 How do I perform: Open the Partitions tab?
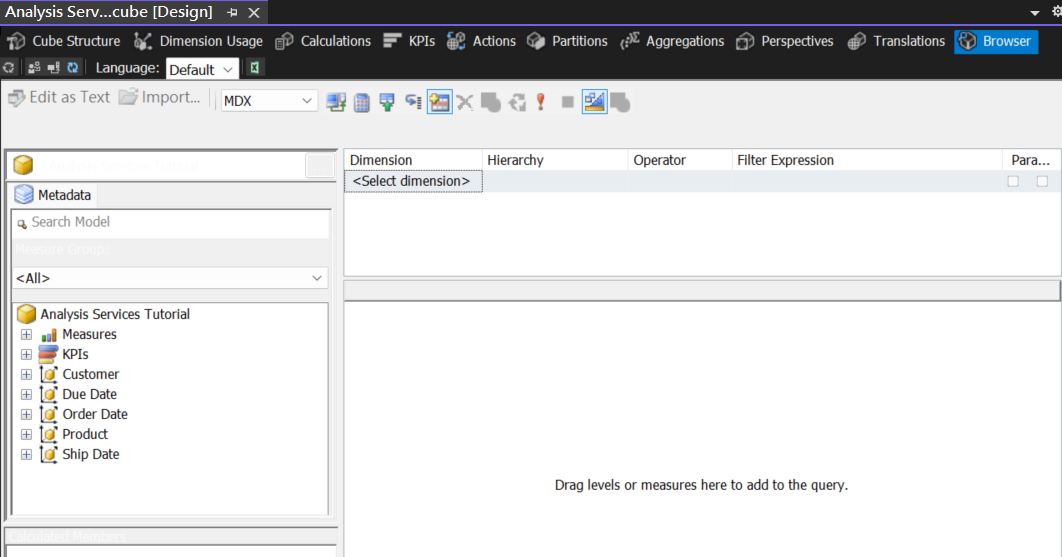point(567,41)
